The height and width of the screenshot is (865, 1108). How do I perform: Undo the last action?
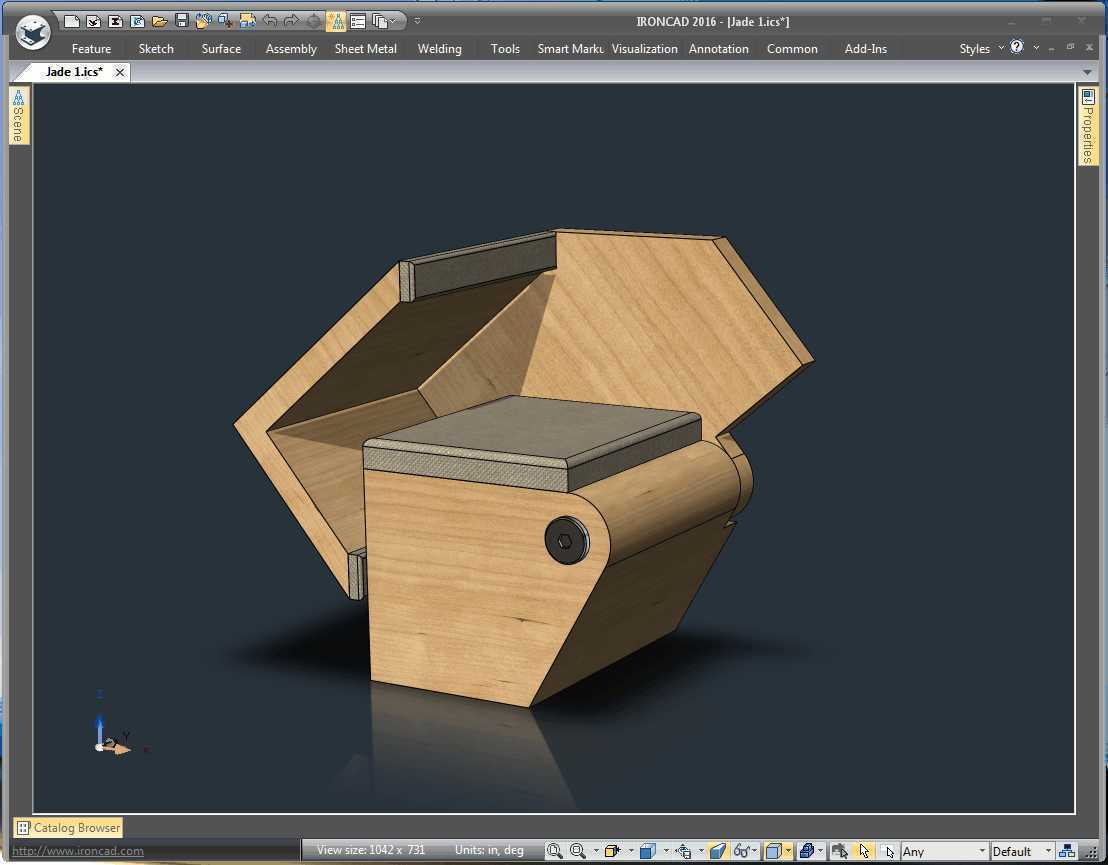[x=270, y=20]
